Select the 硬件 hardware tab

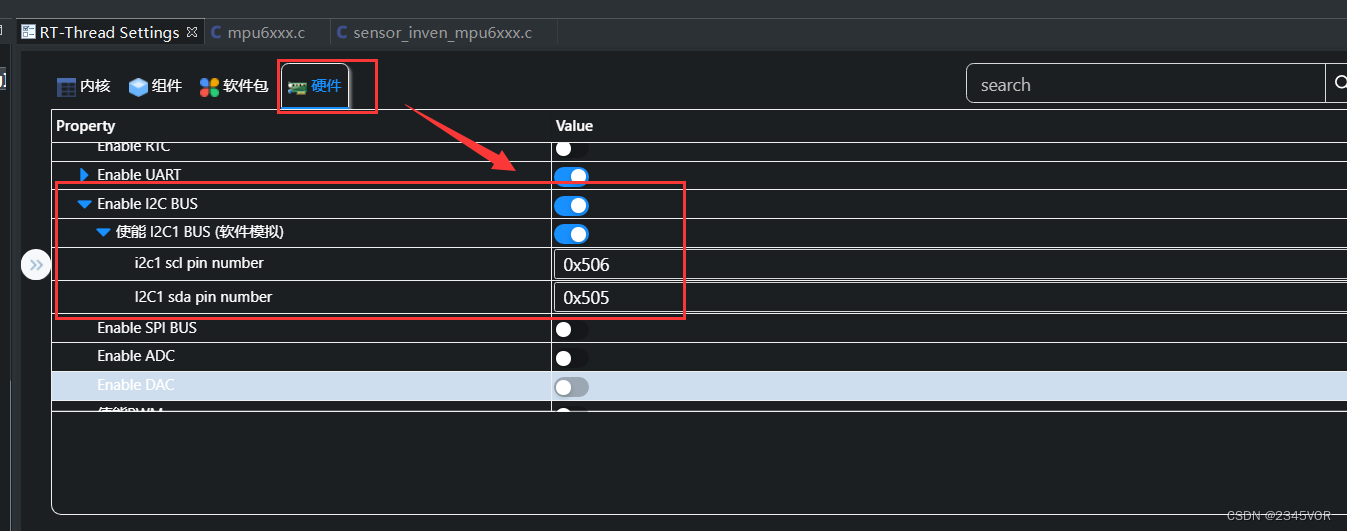click(315, 86)
